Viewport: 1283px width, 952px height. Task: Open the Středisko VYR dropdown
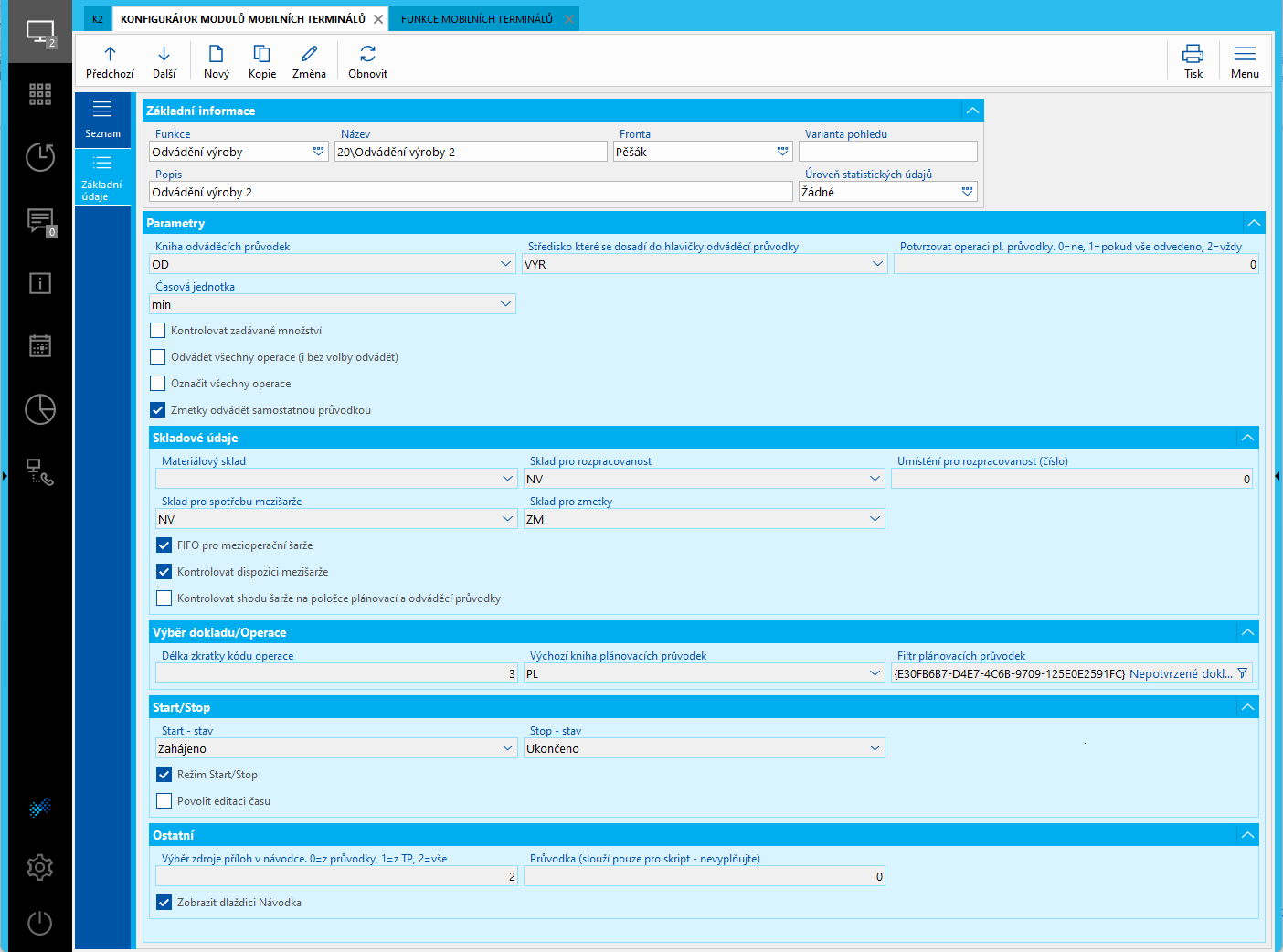click(x=878, y=264)
